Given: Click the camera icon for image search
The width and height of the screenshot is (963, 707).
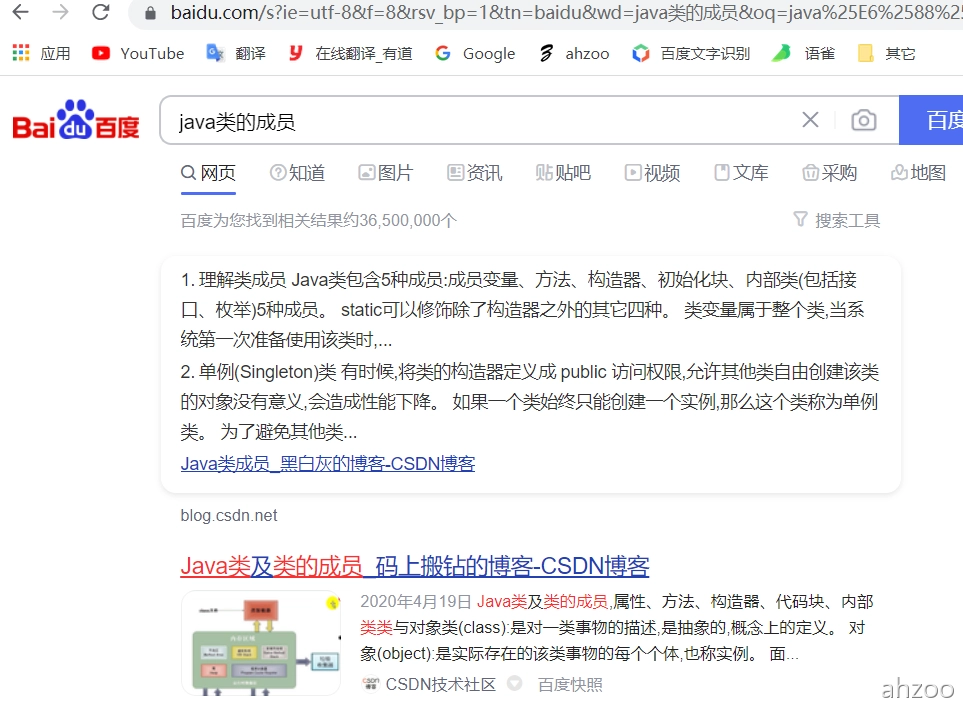Looking at the screenshot, I should point(863,120).
